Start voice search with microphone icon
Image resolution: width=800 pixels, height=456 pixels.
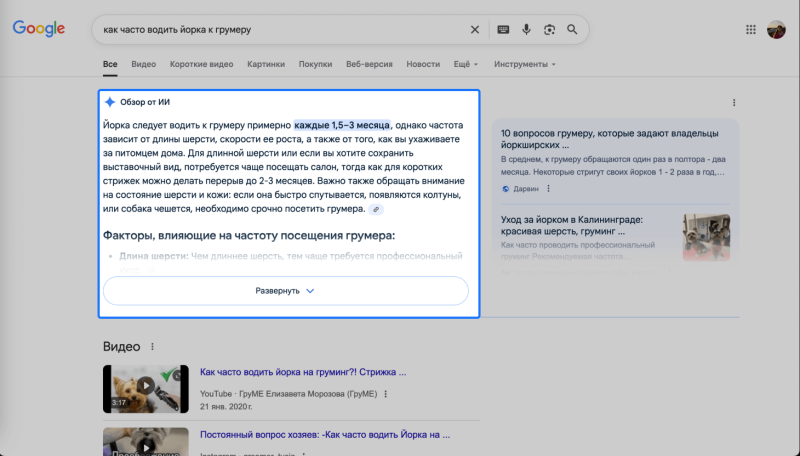pyautogui.click(x=526, y=30)
